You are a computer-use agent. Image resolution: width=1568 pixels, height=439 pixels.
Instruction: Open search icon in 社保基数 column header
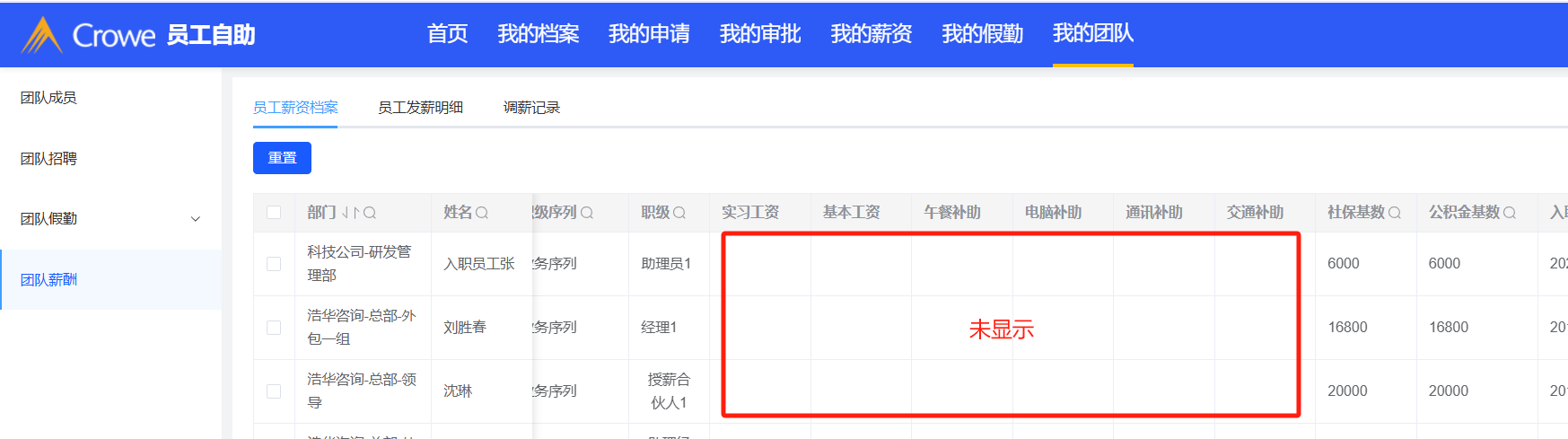(1395, 213)
